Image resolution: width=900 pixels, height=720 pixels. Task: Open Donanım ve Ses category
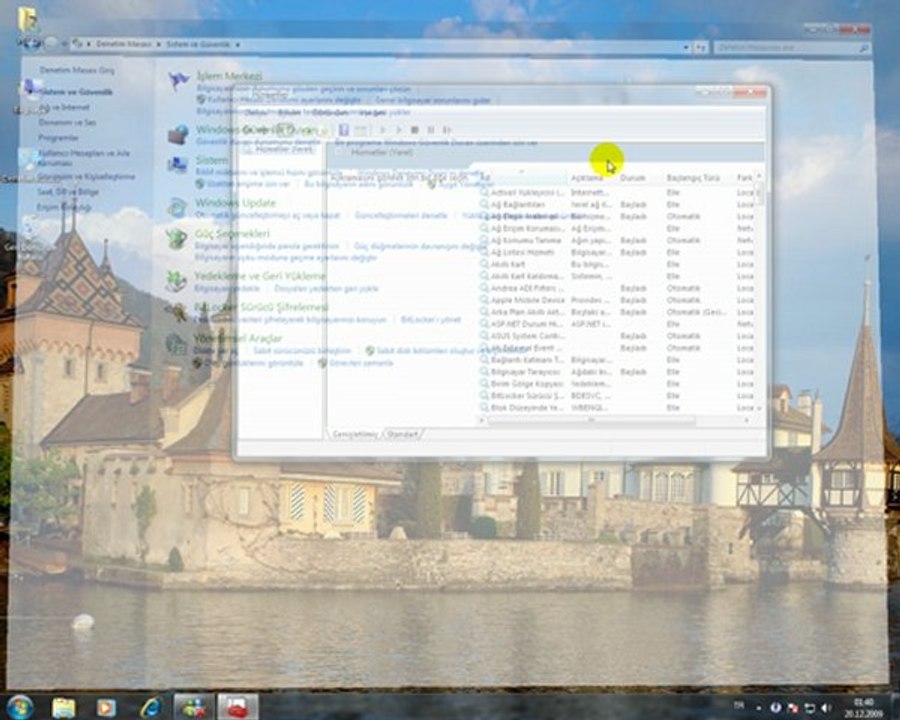[67, 122]
